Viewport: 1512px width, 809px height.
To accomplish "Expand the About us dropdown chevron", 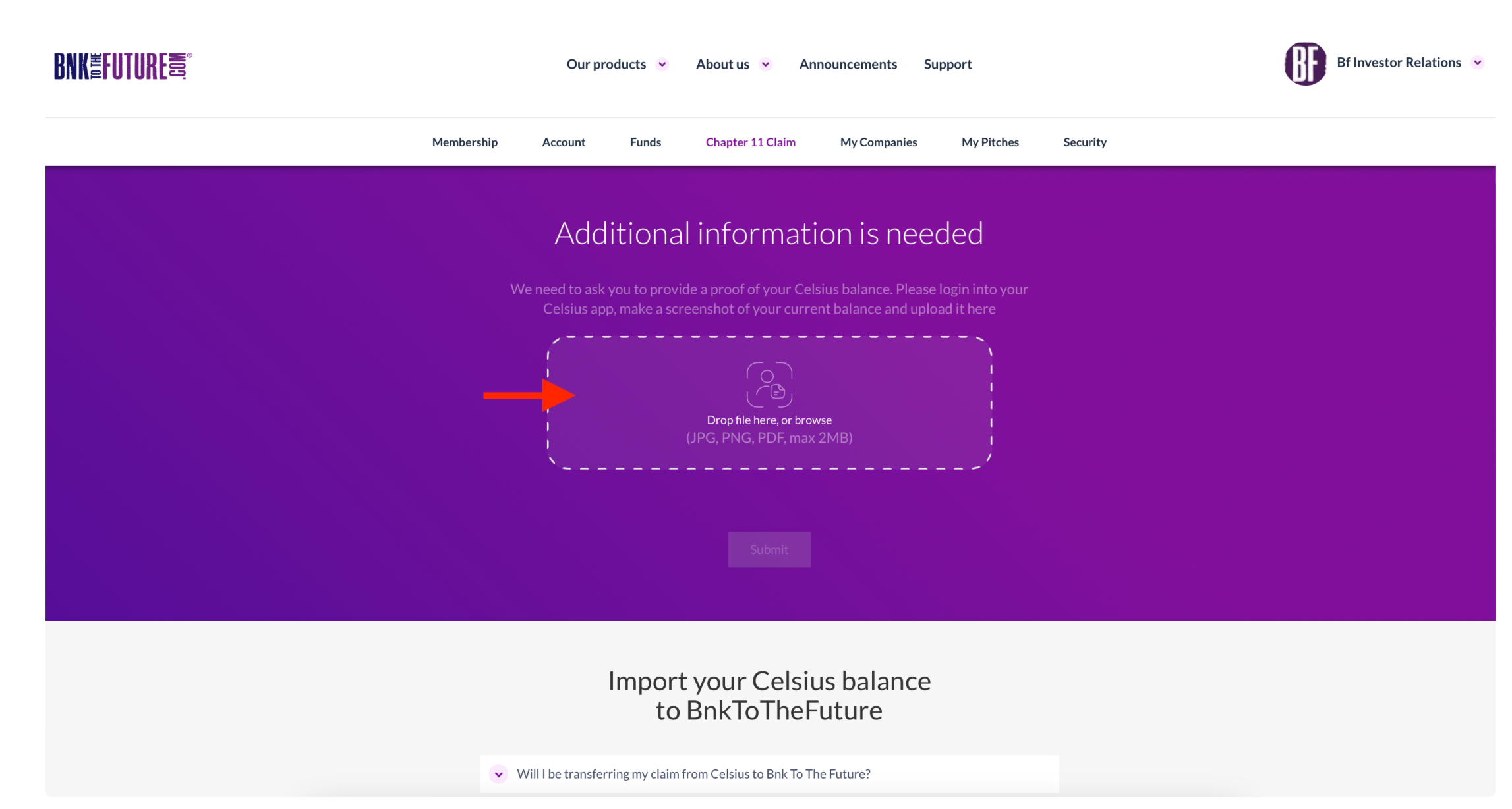I will (765, 65).
